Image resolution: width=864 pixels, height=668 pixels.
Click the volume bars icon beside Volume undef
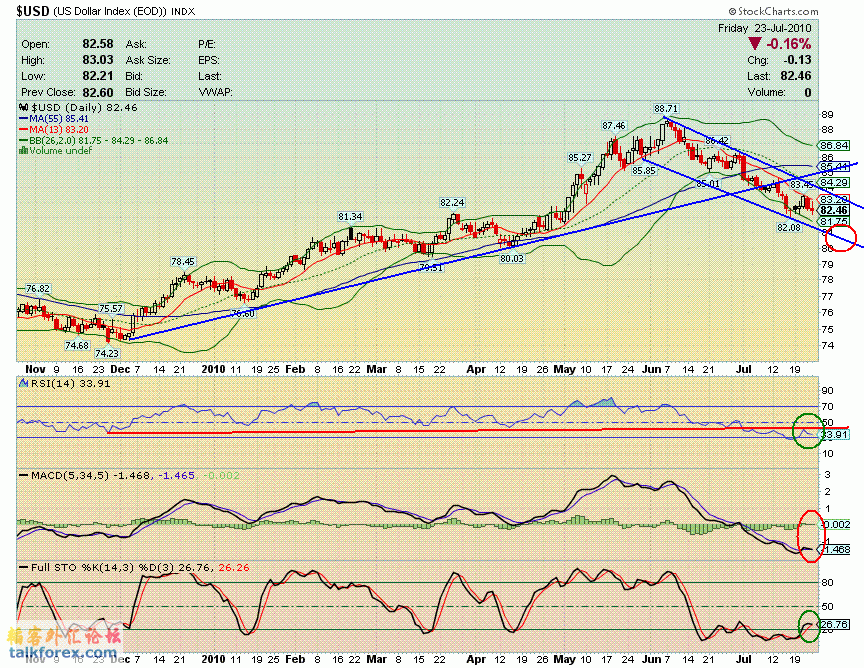(24, 150)
